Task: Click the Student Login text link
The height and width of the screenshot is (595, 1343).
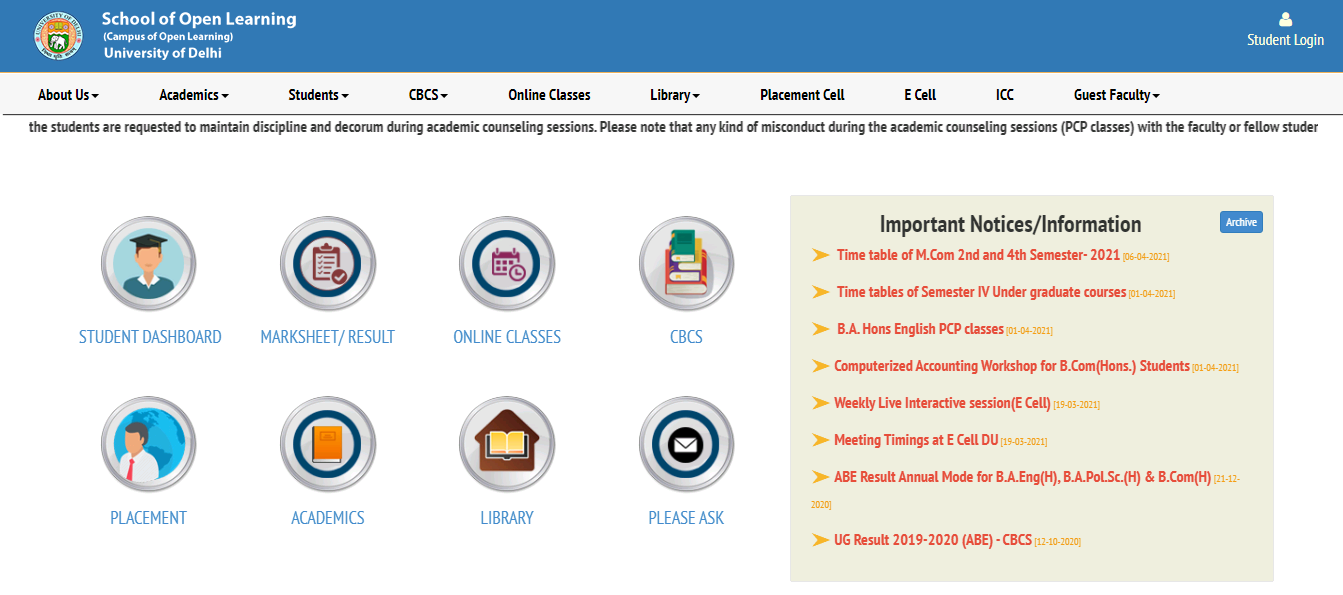Action: point(1285,40)
